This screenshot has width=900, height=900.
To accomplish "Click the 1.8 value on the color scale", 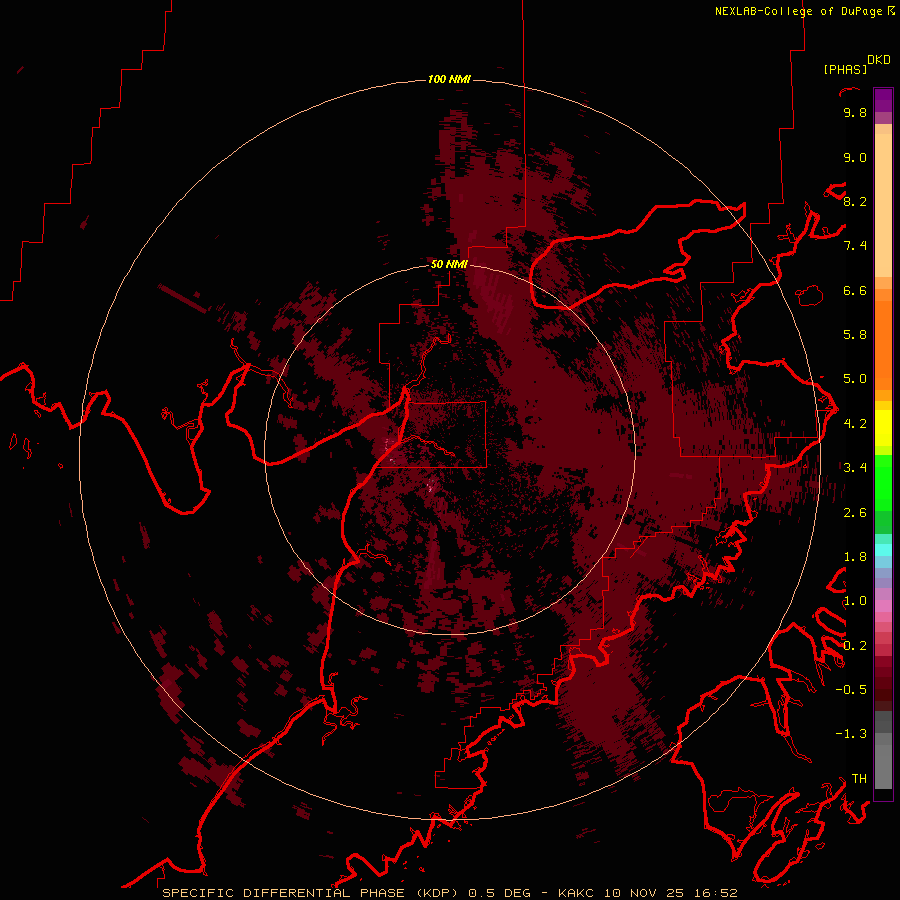I will click(855, 557).
